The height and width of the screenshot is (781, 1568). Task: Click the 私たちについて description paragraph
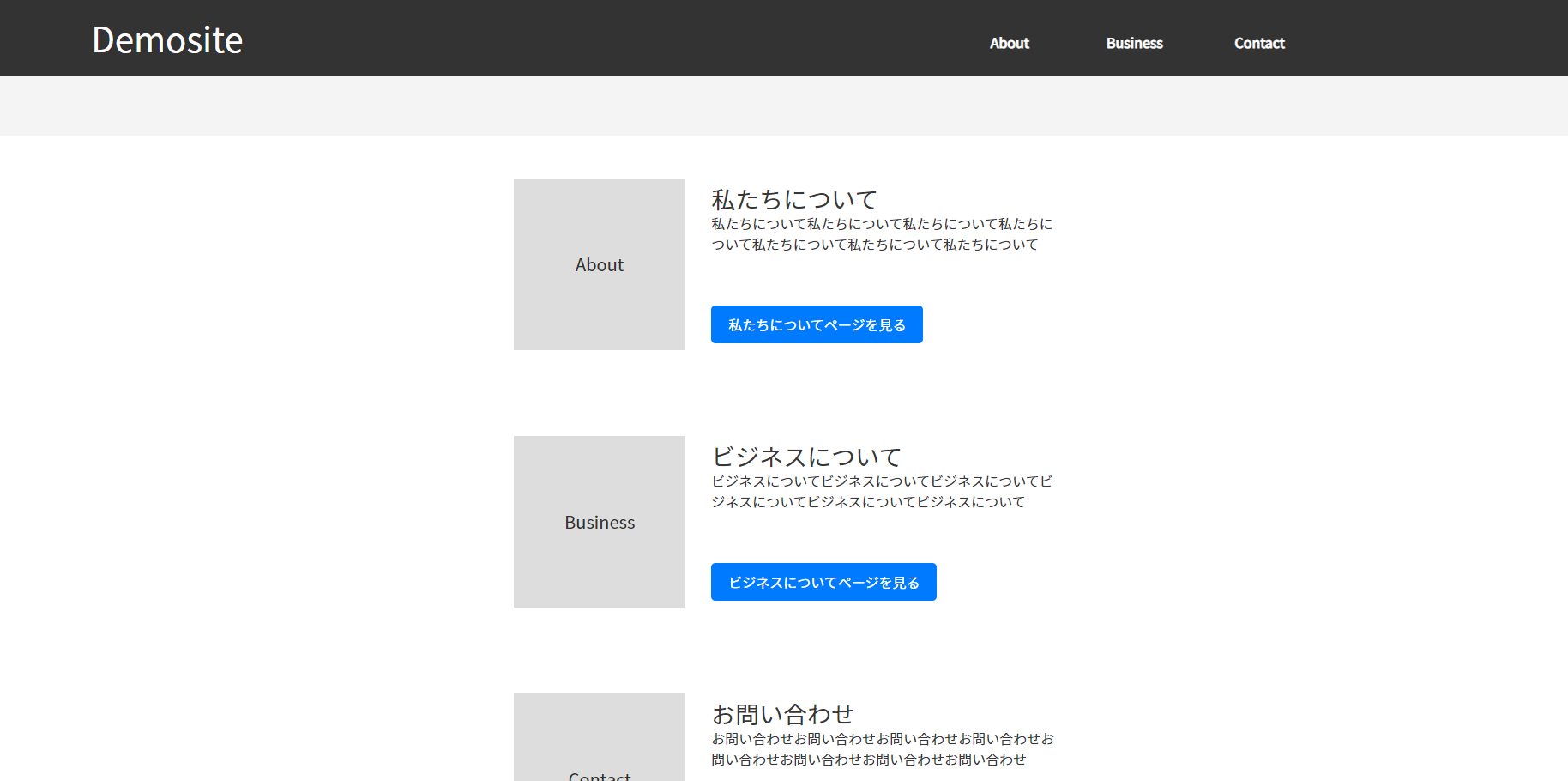(881, 234)
